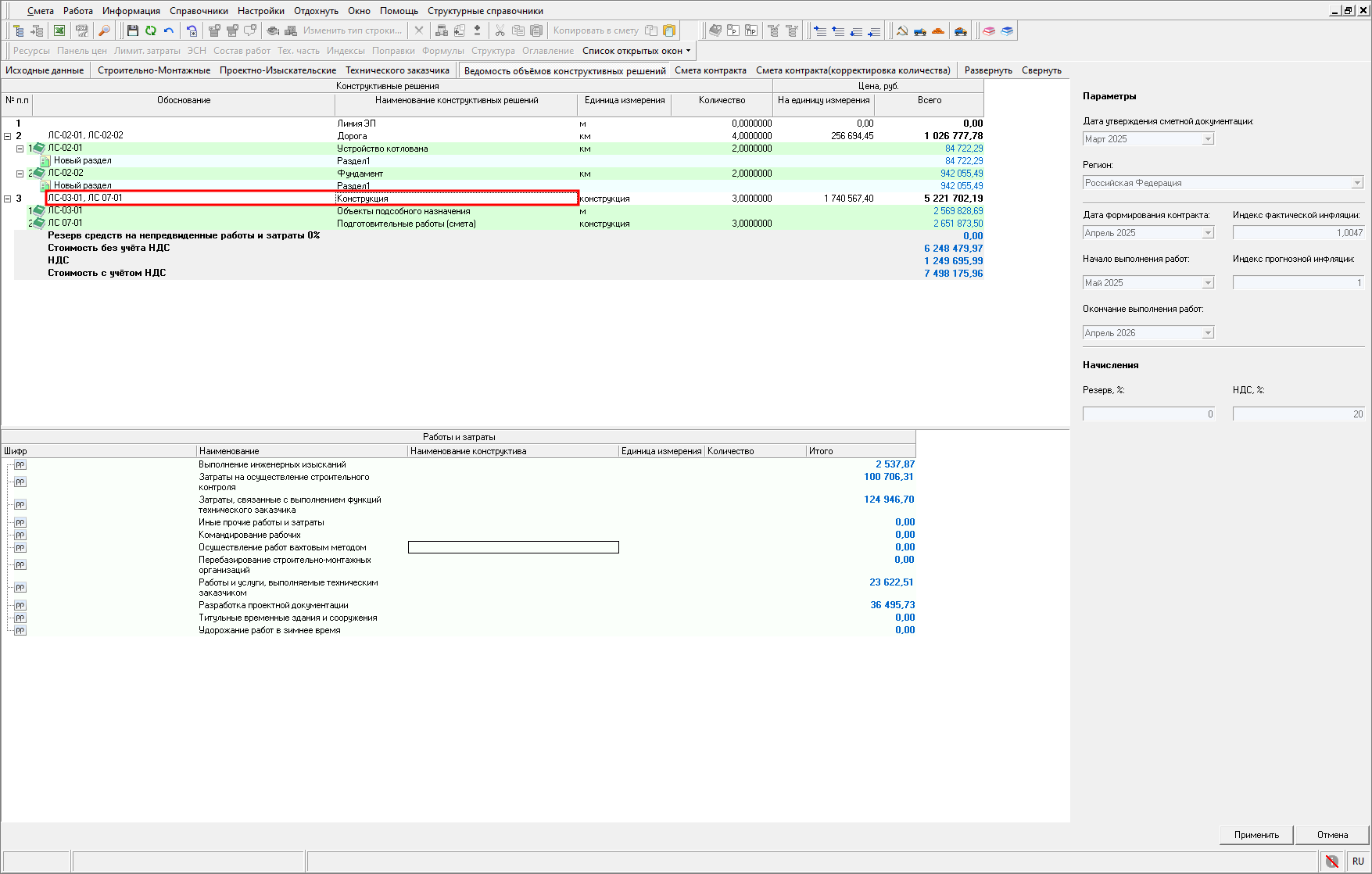Click the Применить button
This screenshot has height=874, width=1372.
click(x=1256, y=835)
